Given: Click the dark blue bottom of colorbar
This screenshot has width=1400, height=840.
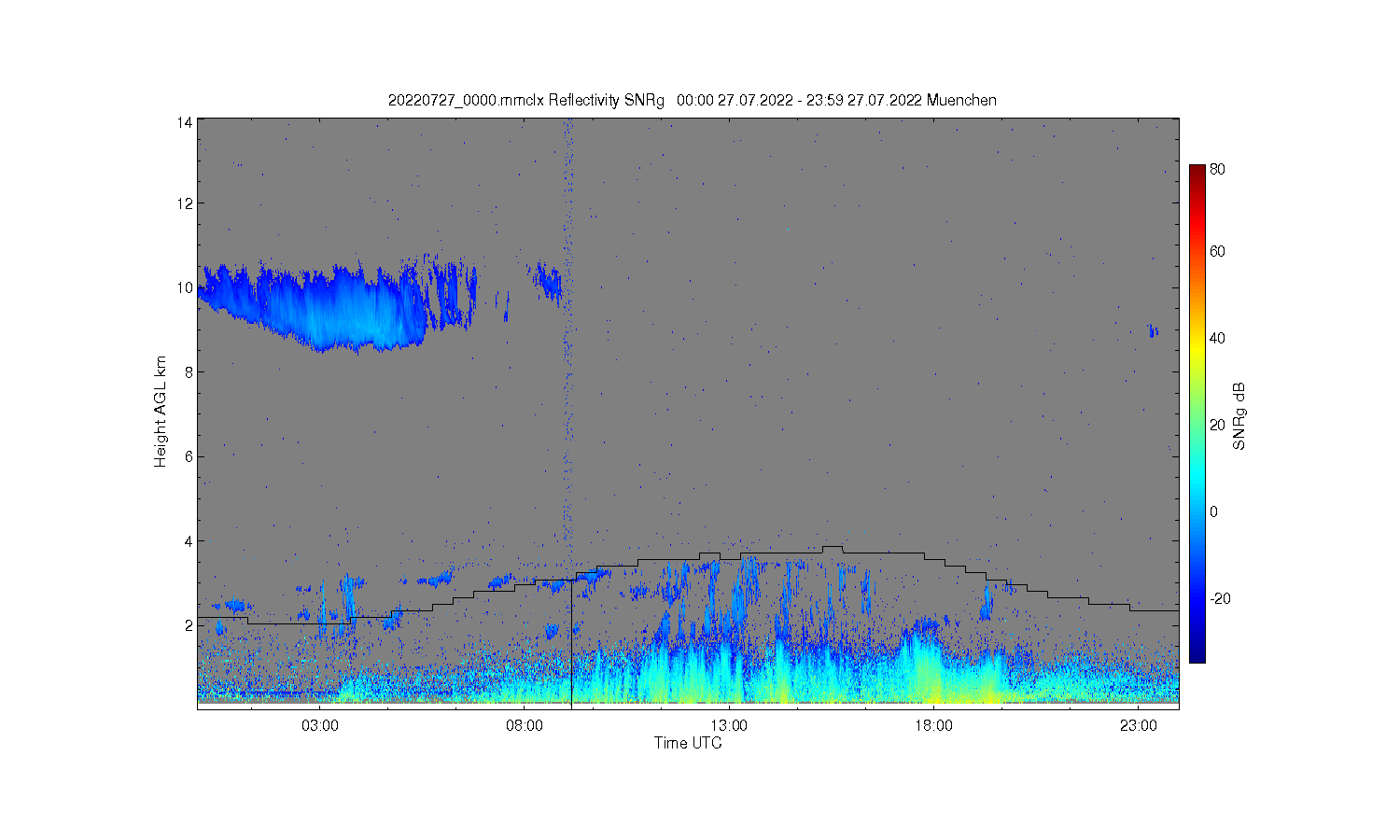Looking at the screenshot, I should pyautogui.click(x=1197, y=653).
